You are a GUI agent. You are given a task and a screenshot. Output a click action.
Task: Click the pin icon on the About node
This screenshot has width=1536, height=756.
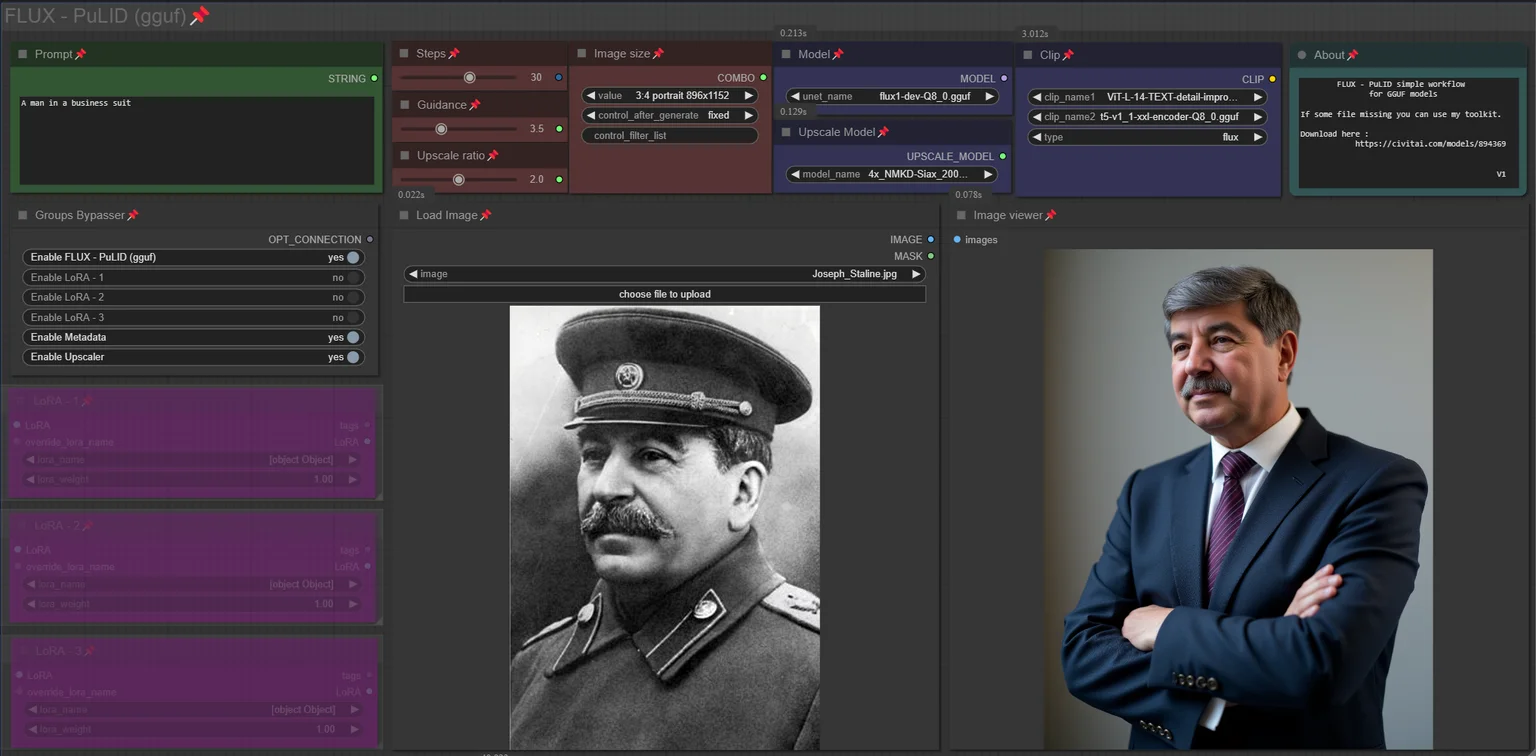1353,55
